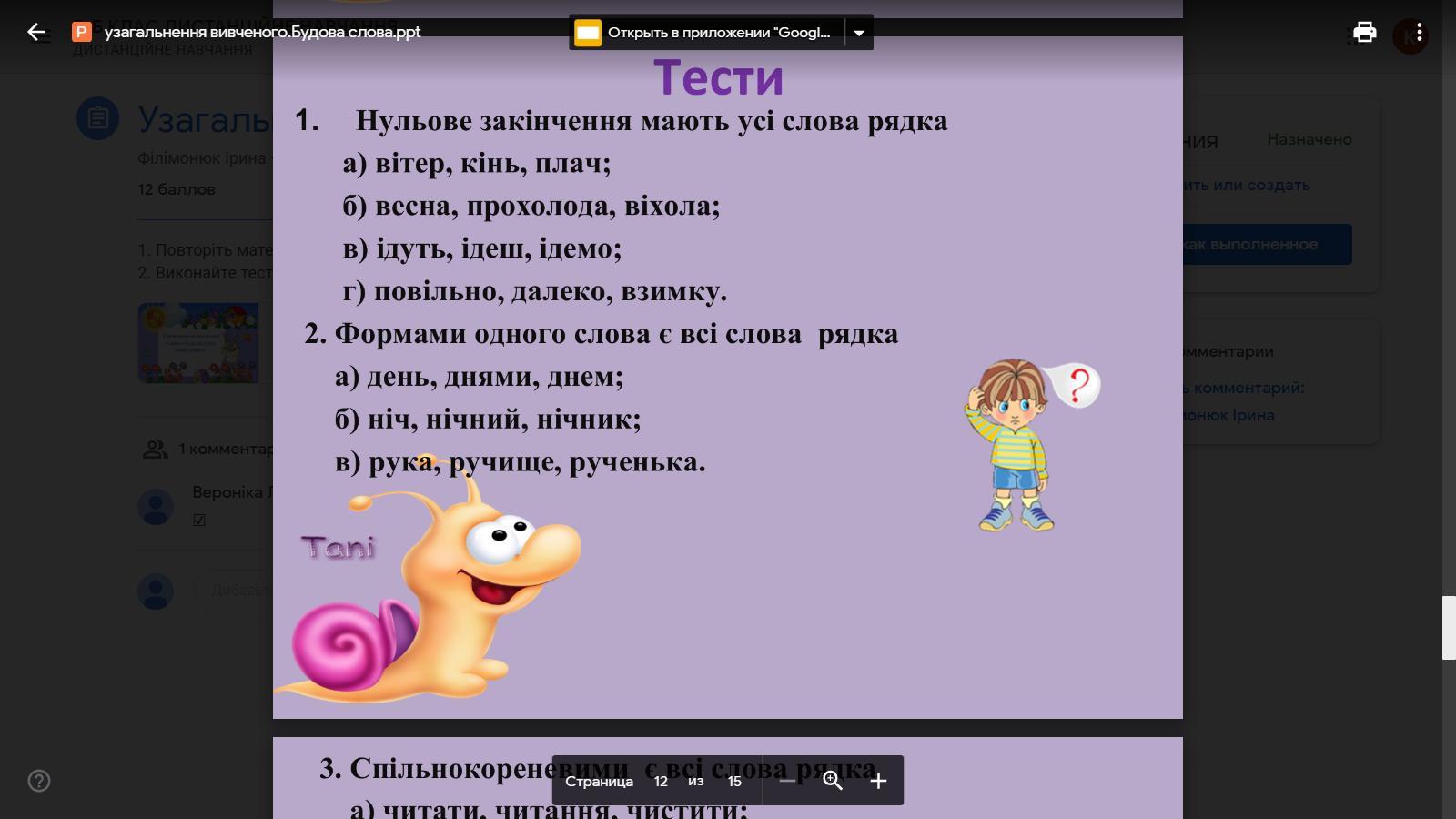
Task: Select answer line 'в) рука, ручище, рученька.'
Action: (521, 462)
